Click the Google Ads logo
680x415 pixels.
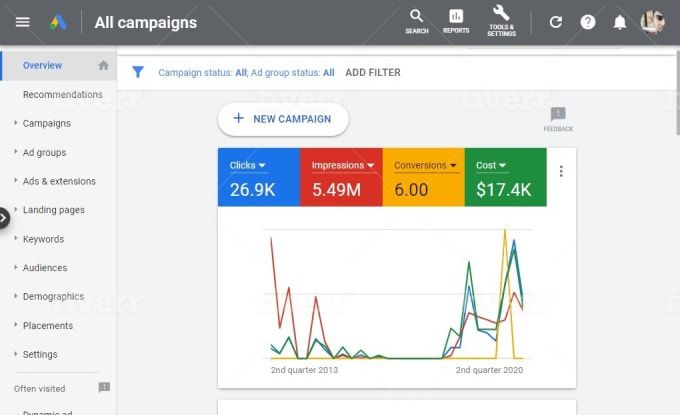pyautogui.click(x=60, y=22)
